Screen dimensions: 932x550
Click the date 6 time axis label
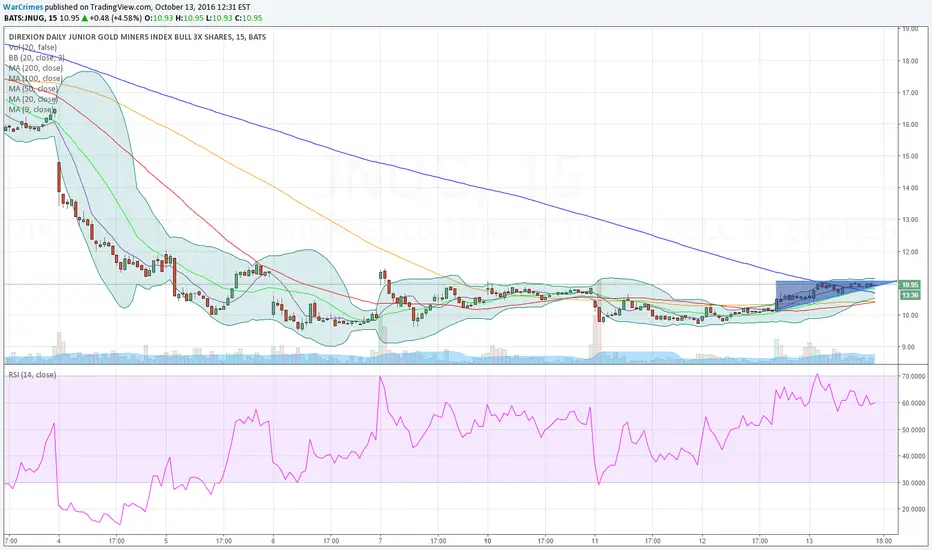pyautogui.click(x=273, y=541)
